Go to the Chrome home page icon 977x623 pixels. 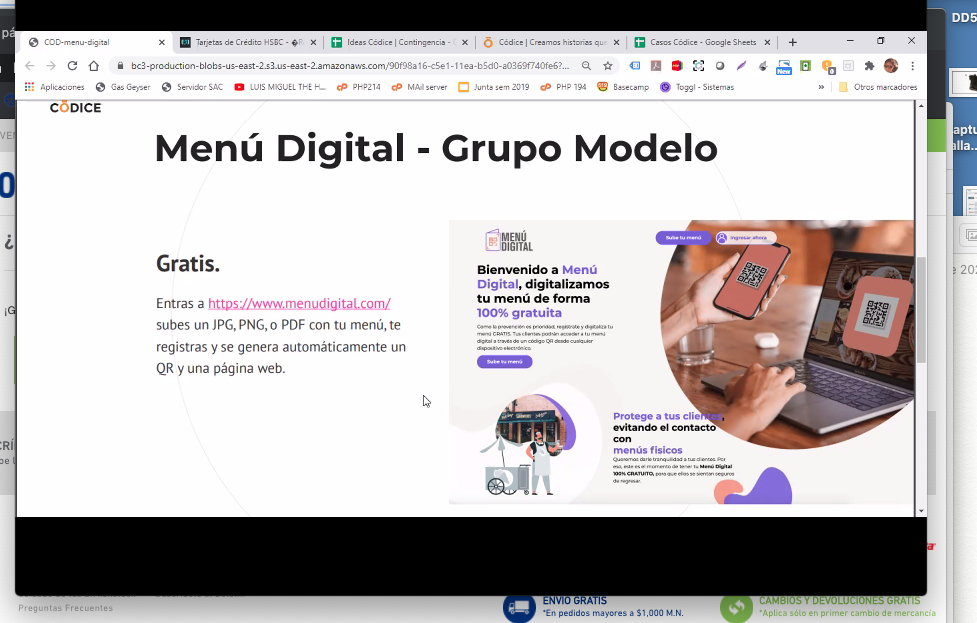93,65
